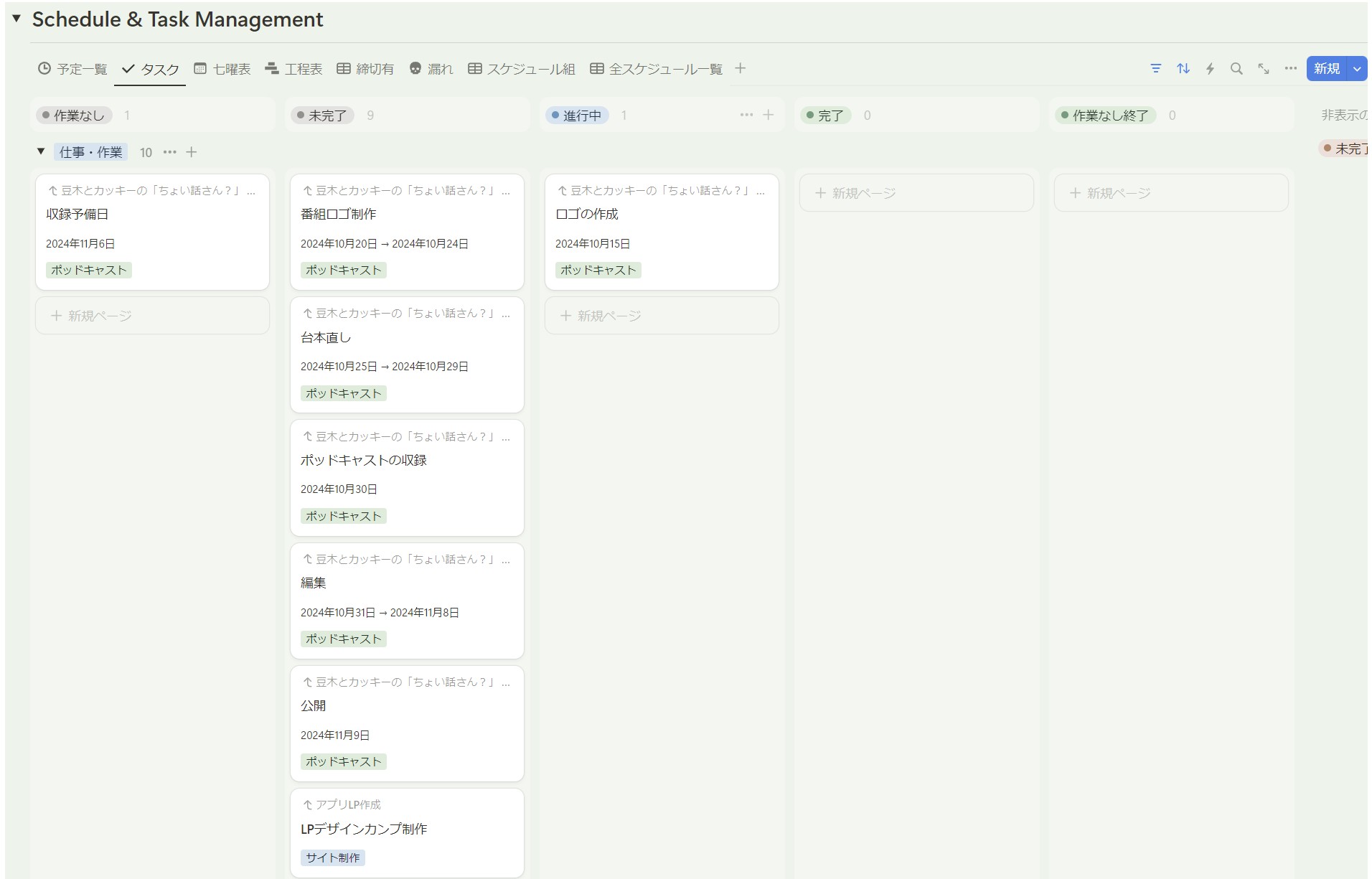This screenshot has height=879, width=1372.
Task: Click the plus icon in the 進行中 column header
Action: 768,115
